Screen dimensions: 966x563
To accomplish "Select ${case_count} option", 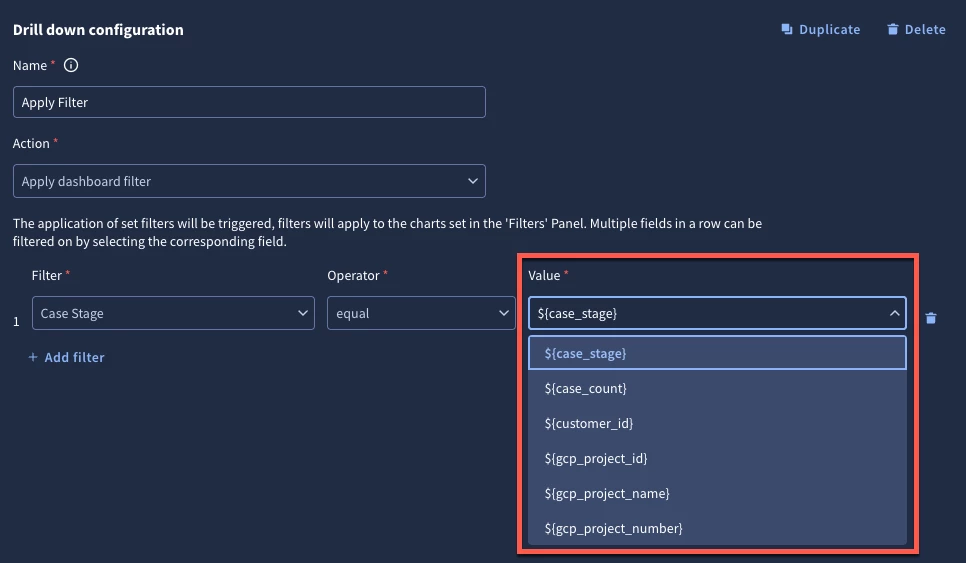I will tap(717, 388).
